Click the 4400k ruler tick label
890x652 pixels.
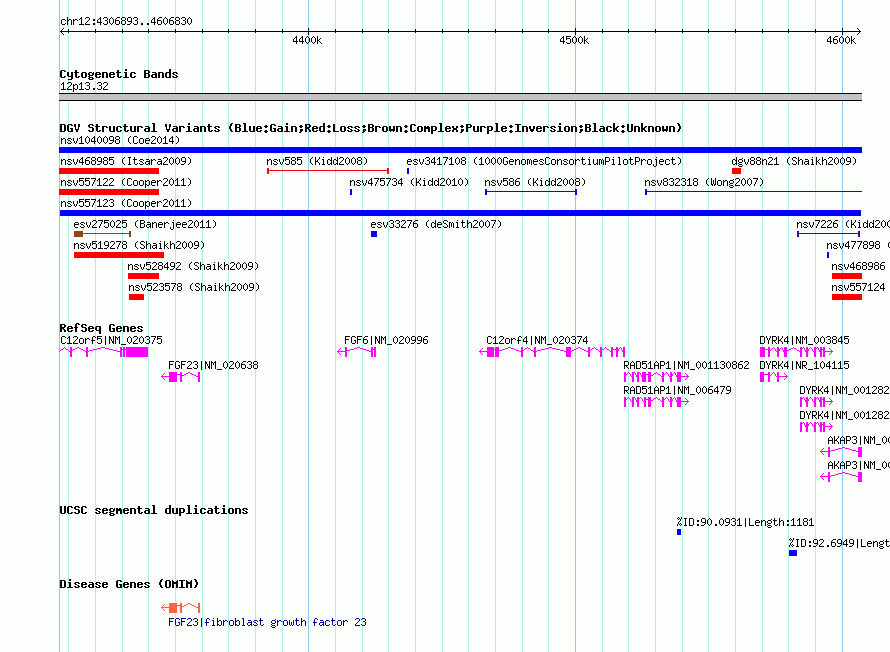pos(307,40)
